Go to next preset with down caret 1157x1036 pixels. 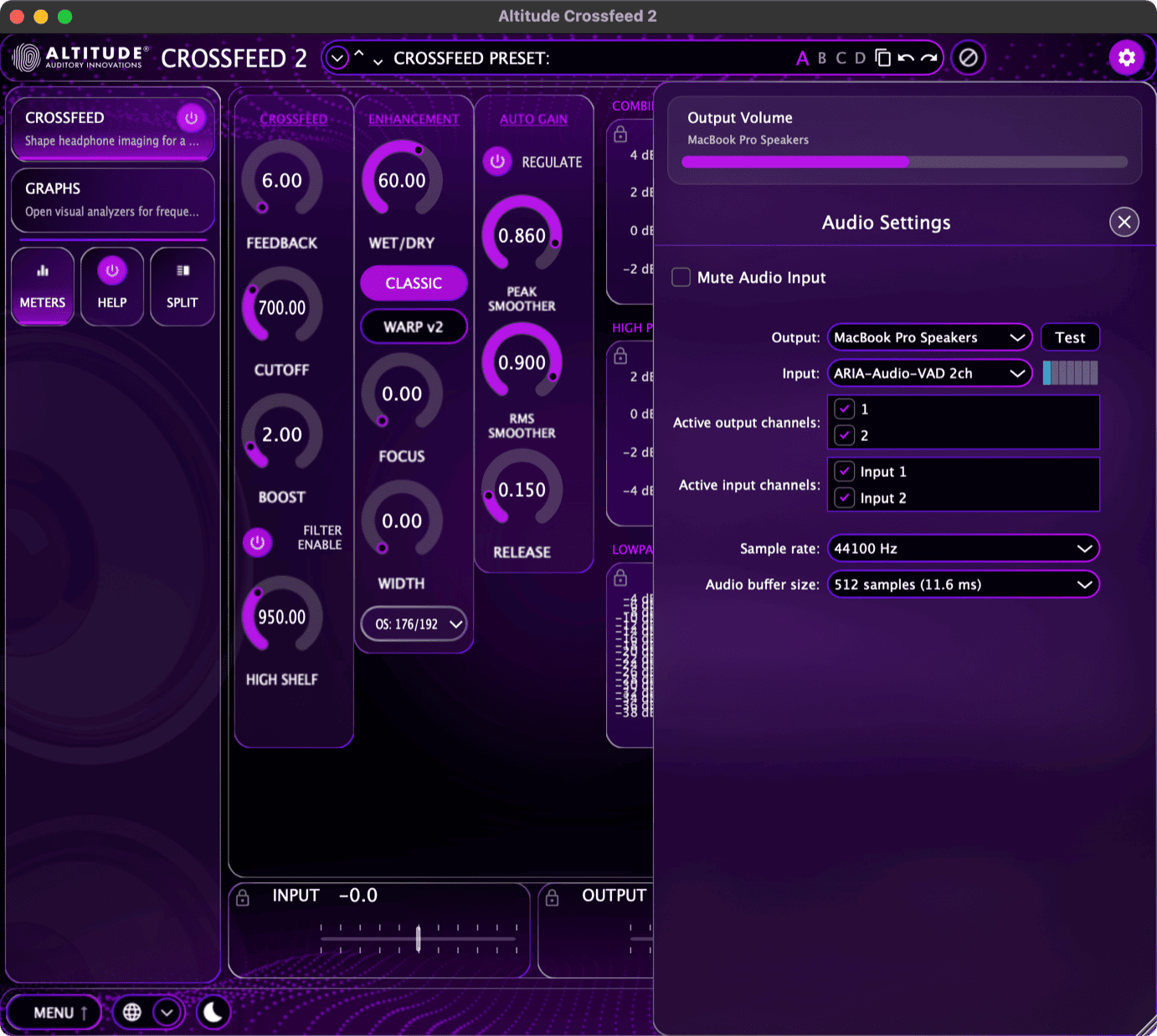(378, 62)
